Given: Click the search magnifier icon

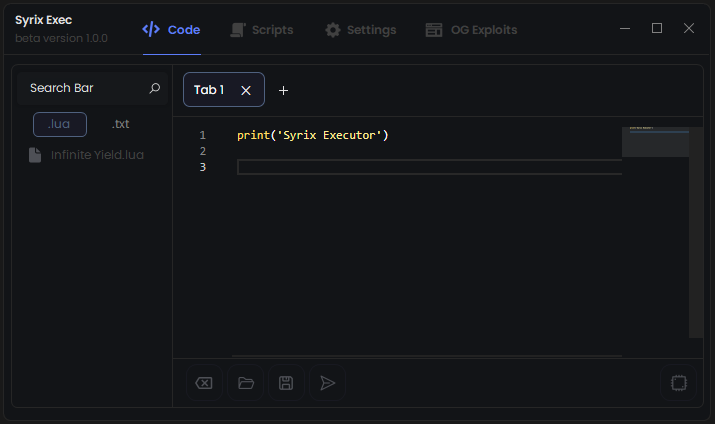Looking at the screenshot, I should pyautogui.click(x=154, y=88).
